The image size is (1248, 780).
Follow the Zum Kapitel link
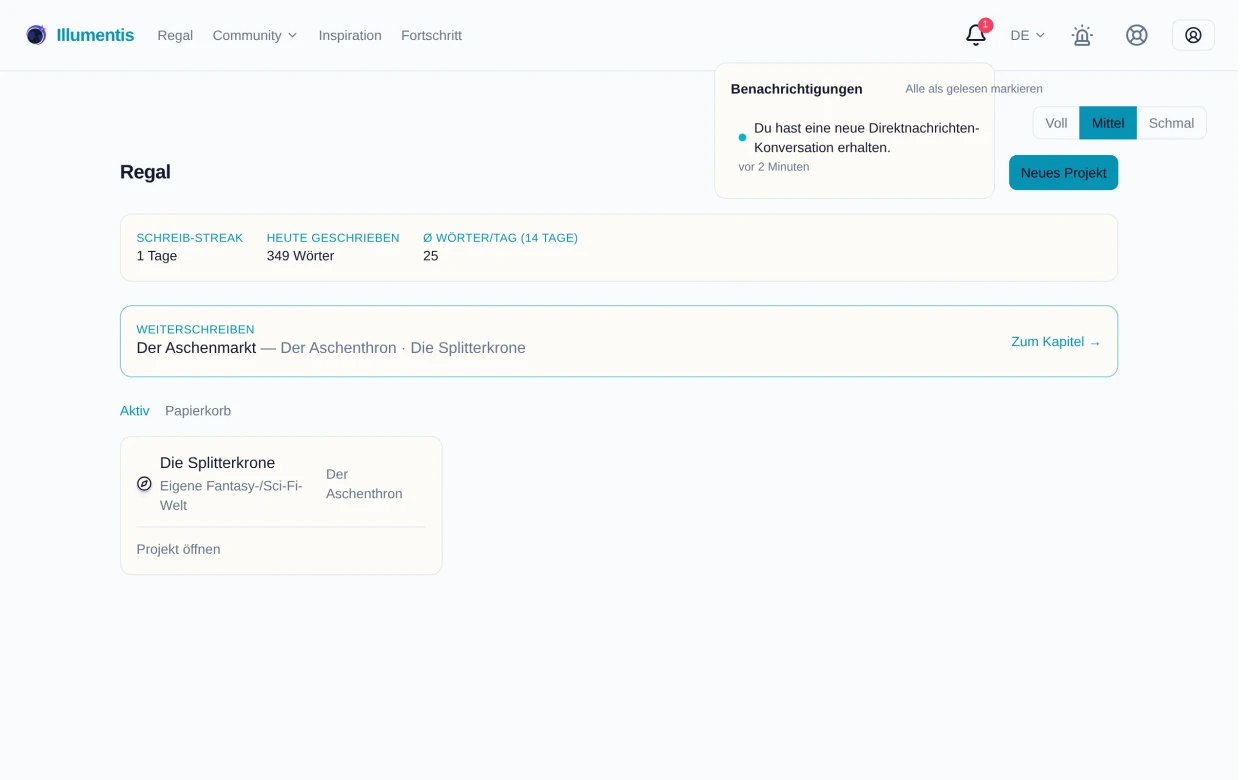coord(1056,342)
